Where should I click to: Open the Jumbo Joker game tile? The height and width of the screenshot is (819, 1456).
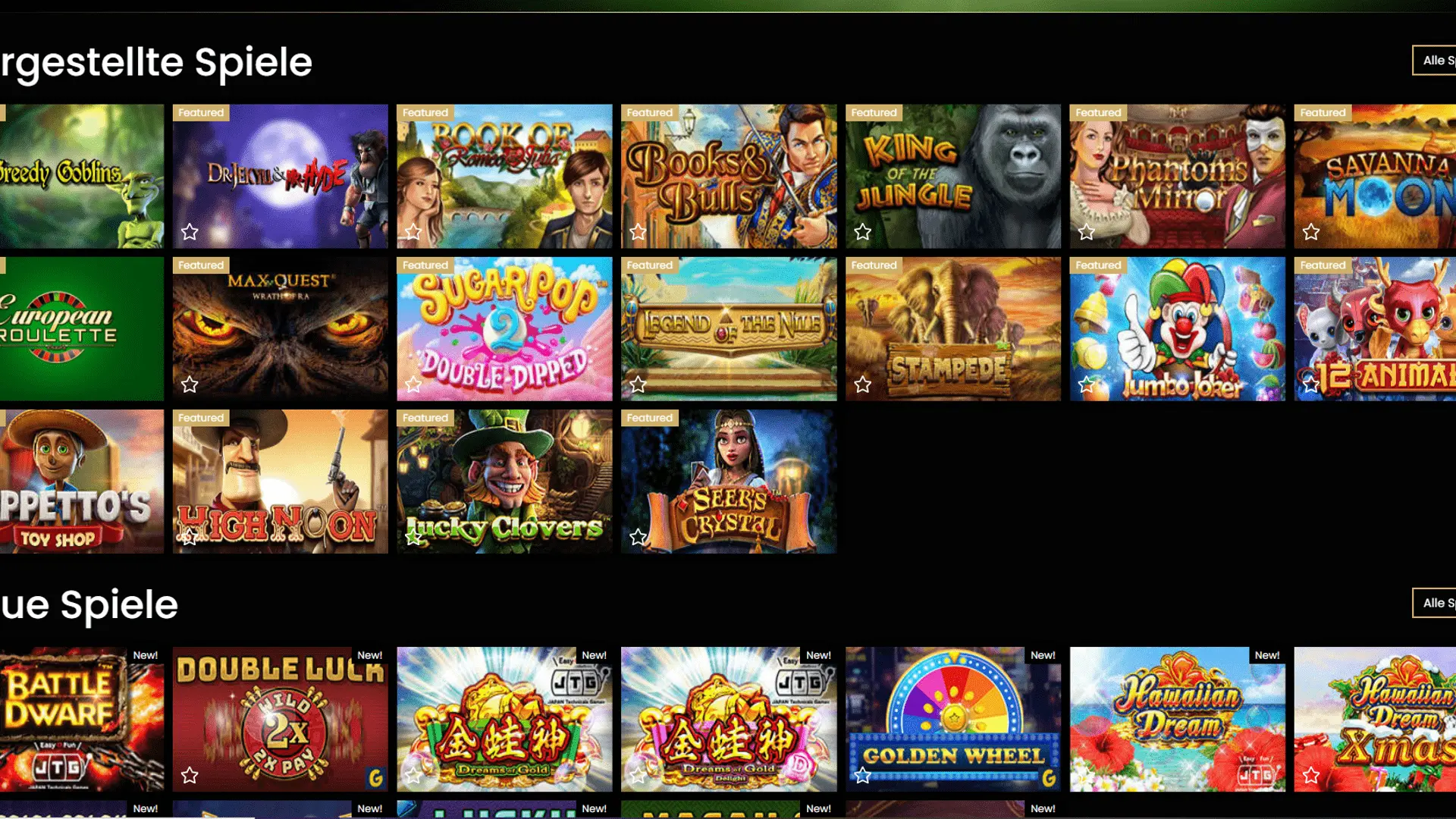tap(1178, 329)
